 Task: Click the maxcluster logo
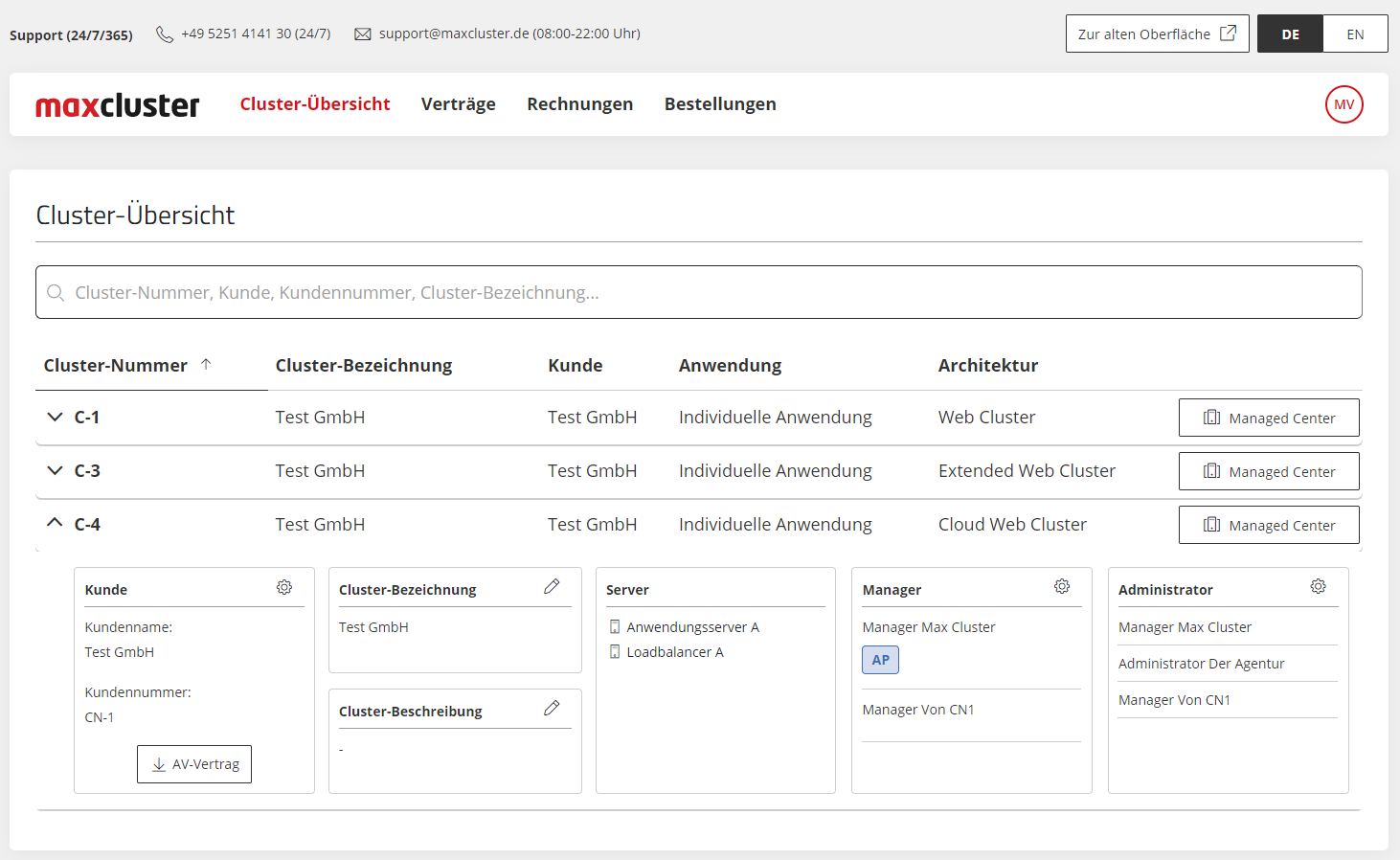pos(118,104)
